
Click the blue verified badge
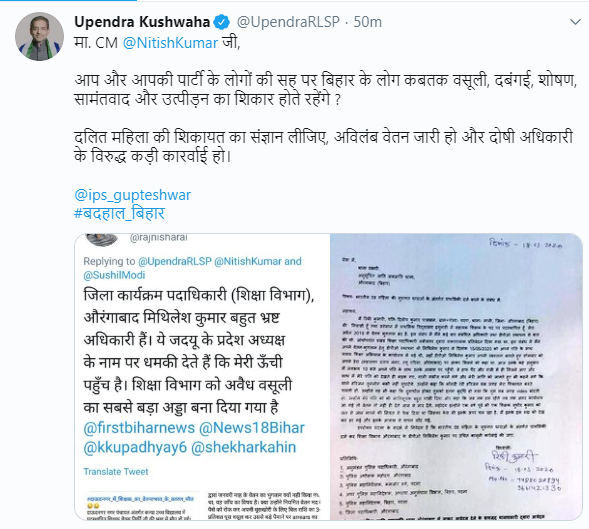(x=222, y=22)
